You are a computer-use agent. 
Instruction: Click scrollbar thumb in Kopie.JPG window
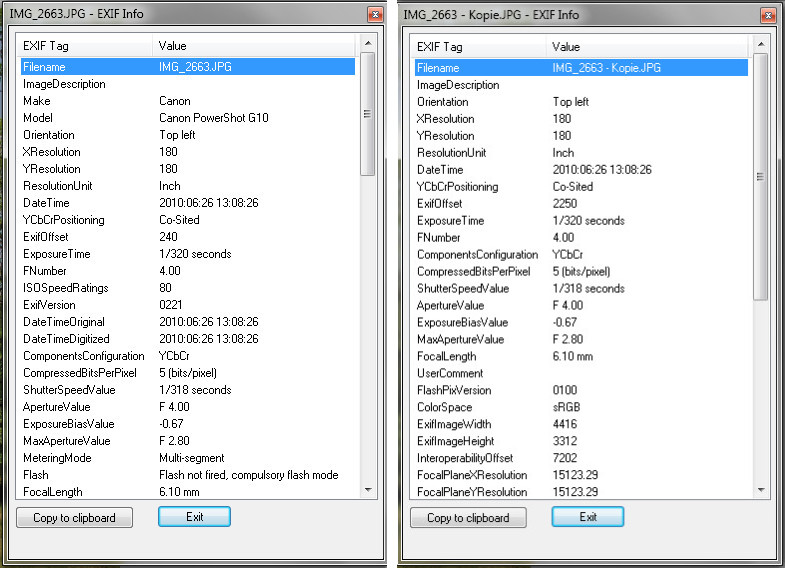761,177
